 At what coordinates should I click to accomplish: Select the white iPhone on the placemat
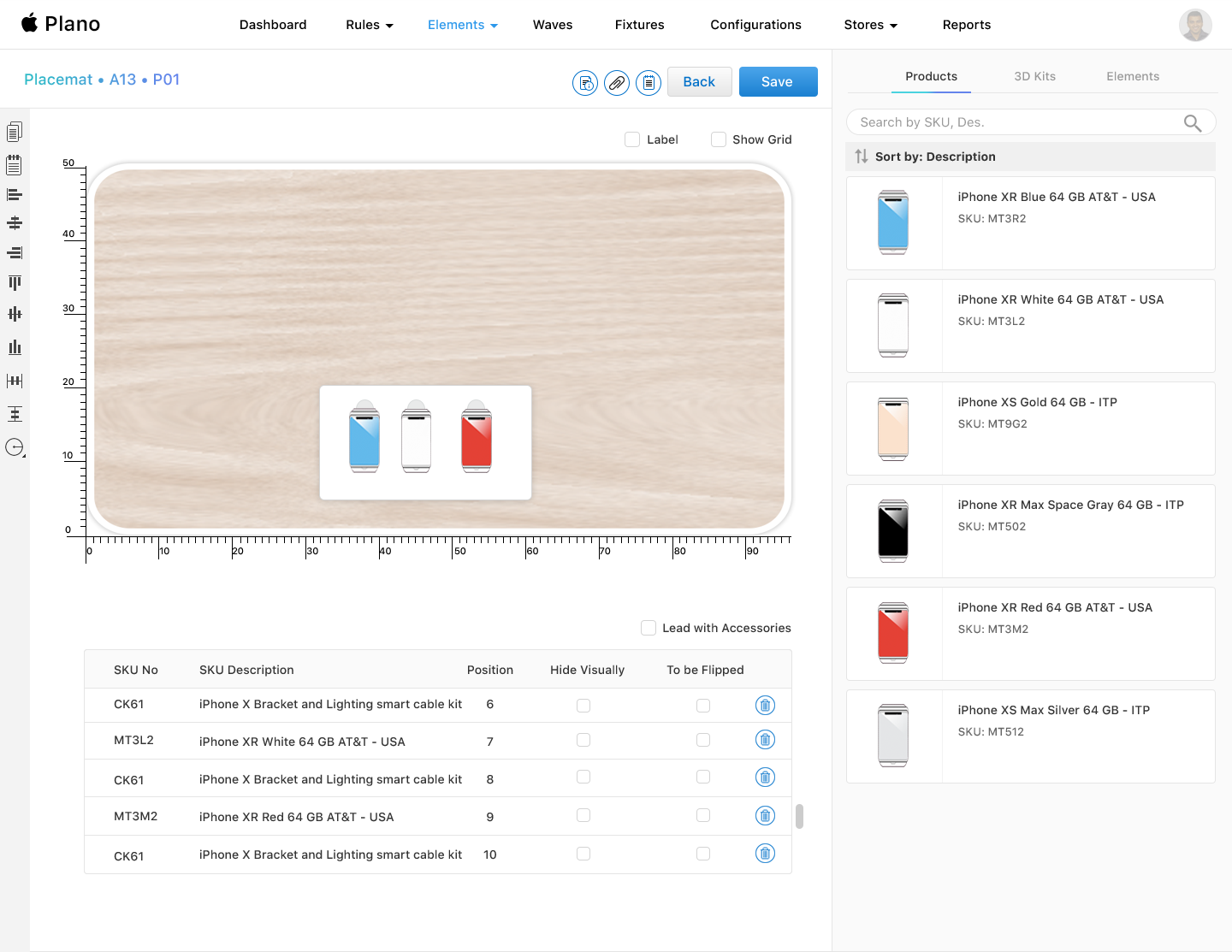(417, 436)
